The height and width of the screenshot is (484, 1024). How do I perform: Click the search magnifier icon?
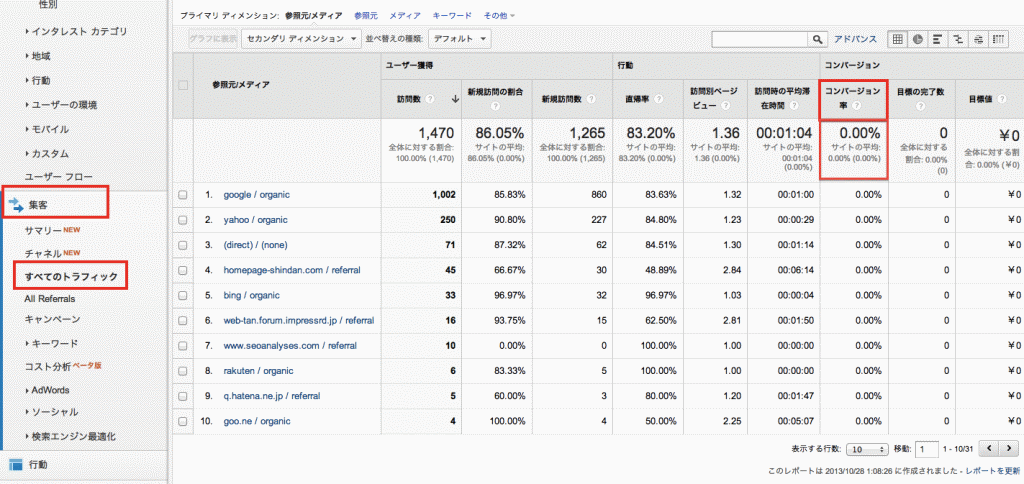pos(818,39)
